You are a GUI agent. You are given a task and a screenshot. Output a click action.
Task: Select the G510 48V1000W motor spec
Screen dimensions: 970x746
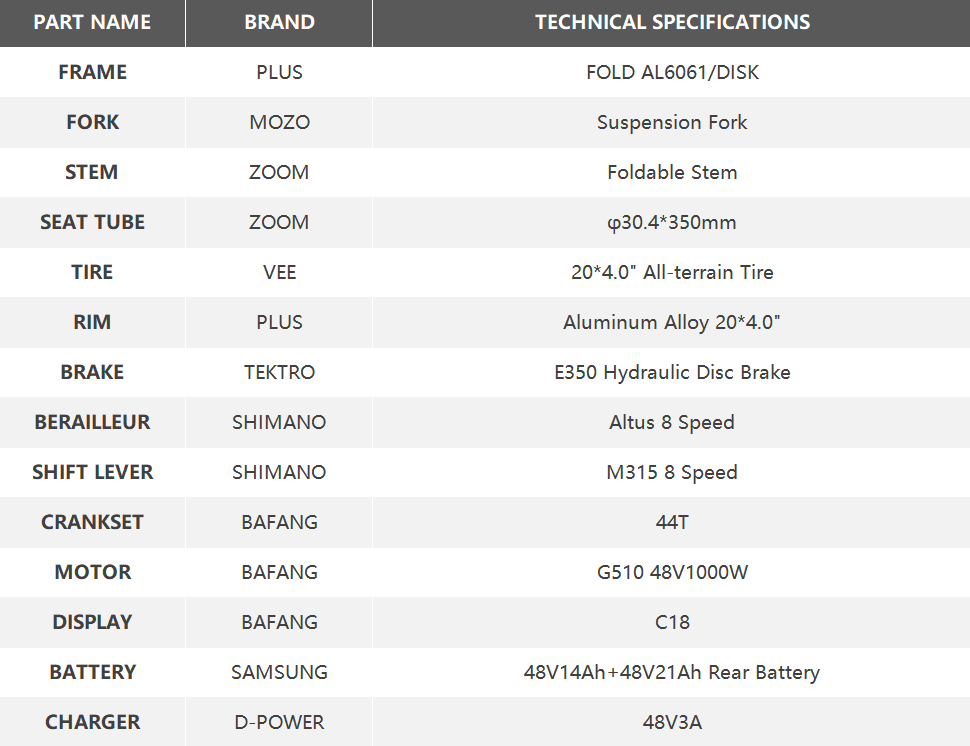pyautogui.click(x=672, y=572)
